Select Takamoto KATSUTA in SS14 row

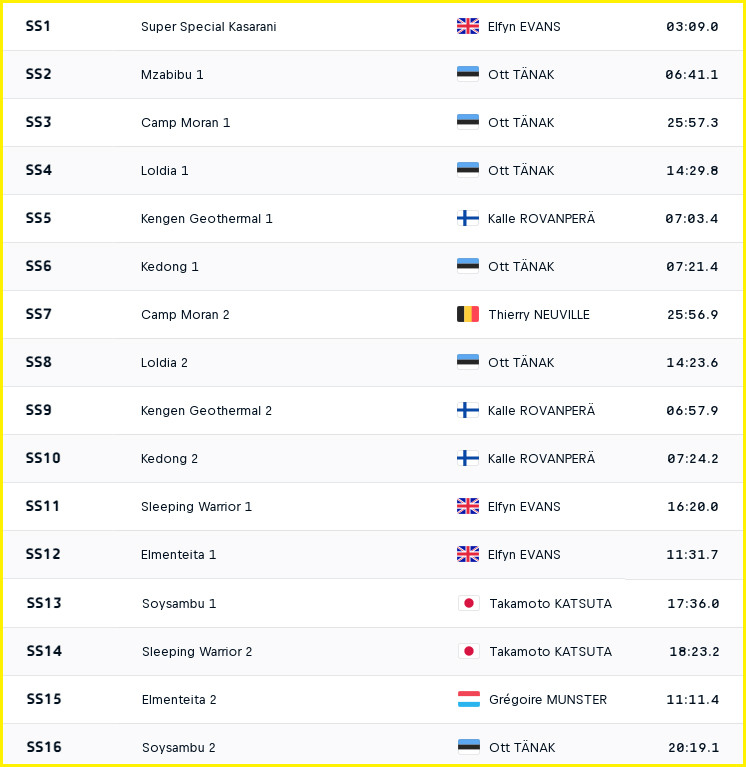point(550,652)
